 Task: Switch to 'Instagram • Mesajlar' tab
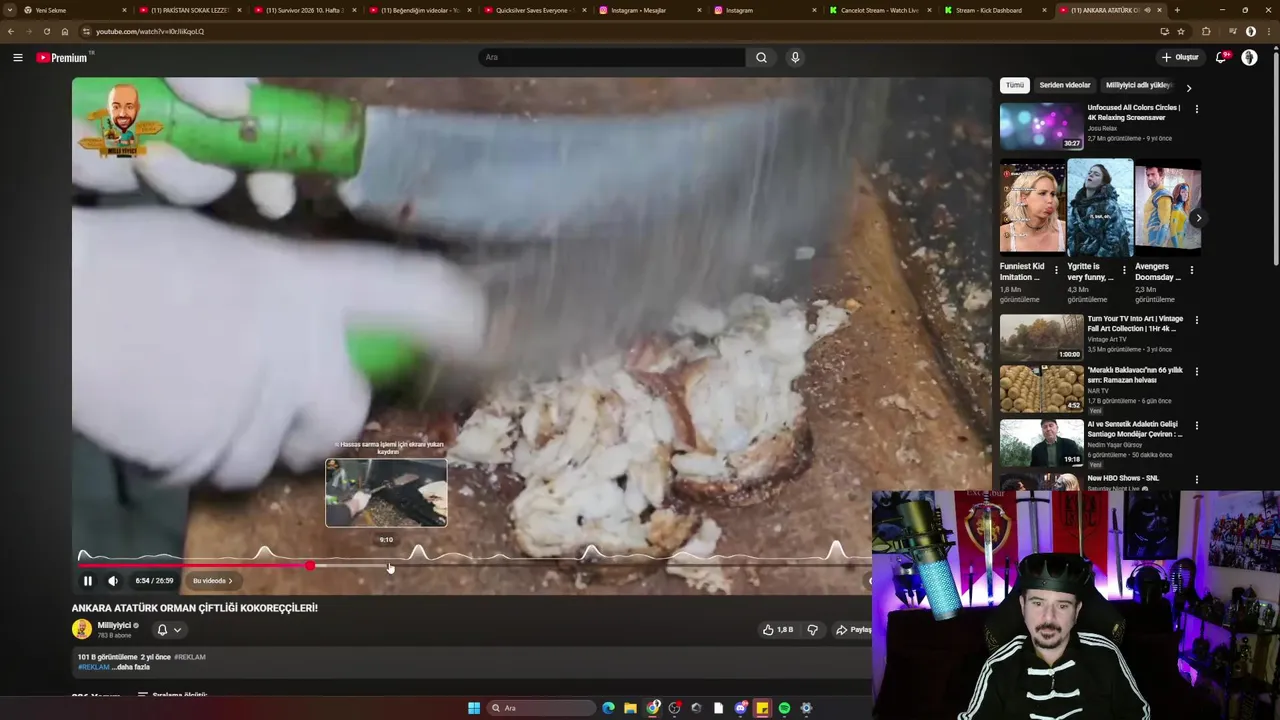coord(650,10)
